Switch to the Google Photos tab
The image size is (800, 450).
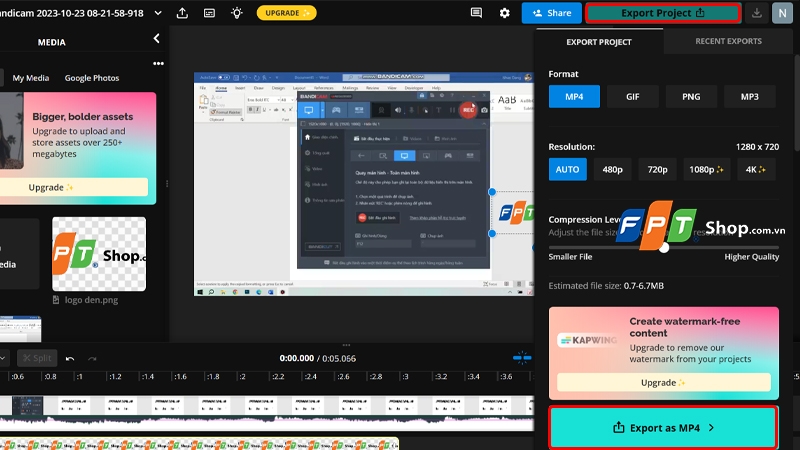coord(92,78)
